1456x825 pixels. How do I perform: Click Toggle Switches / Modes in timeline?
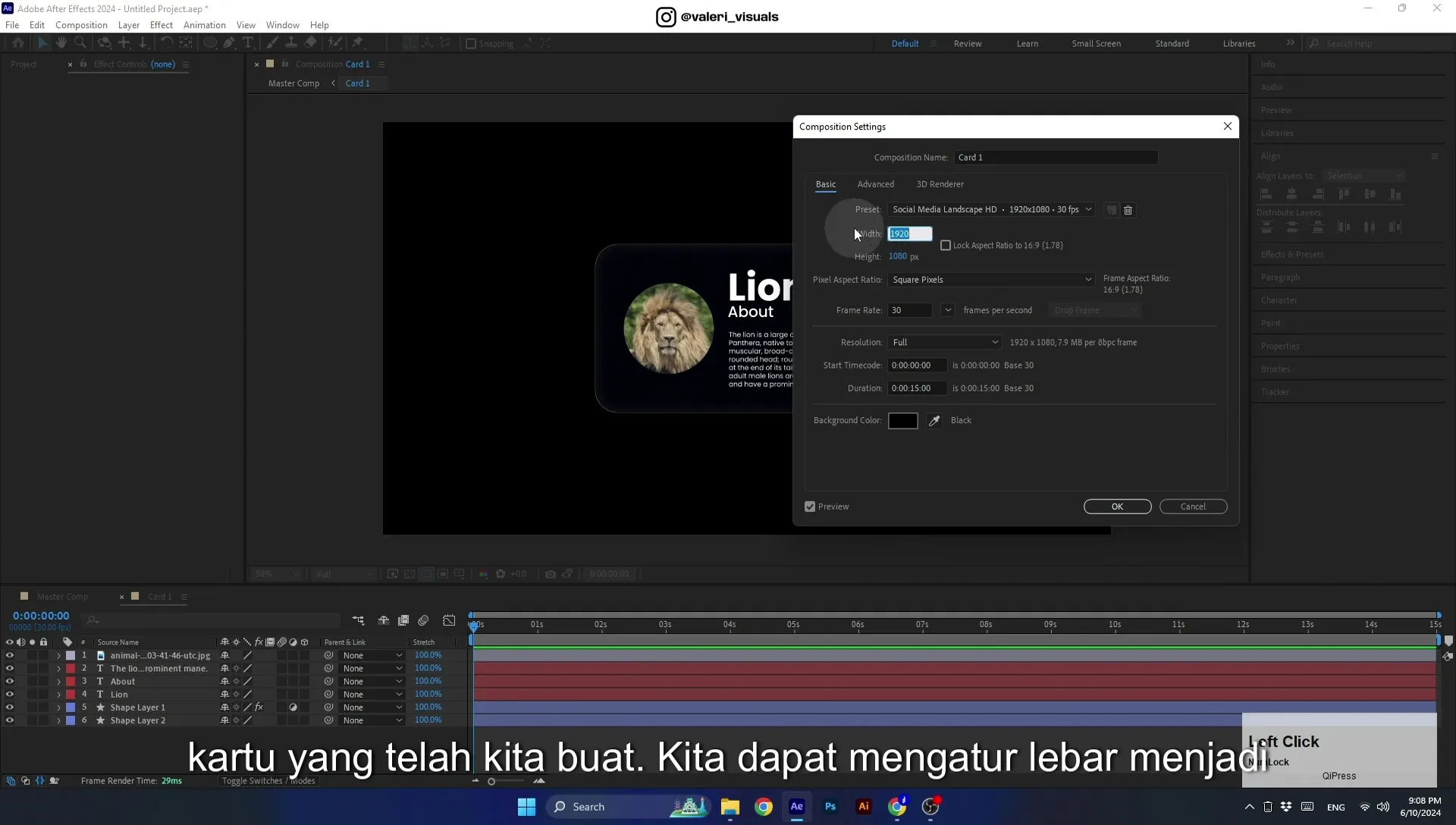pos(268,781)
